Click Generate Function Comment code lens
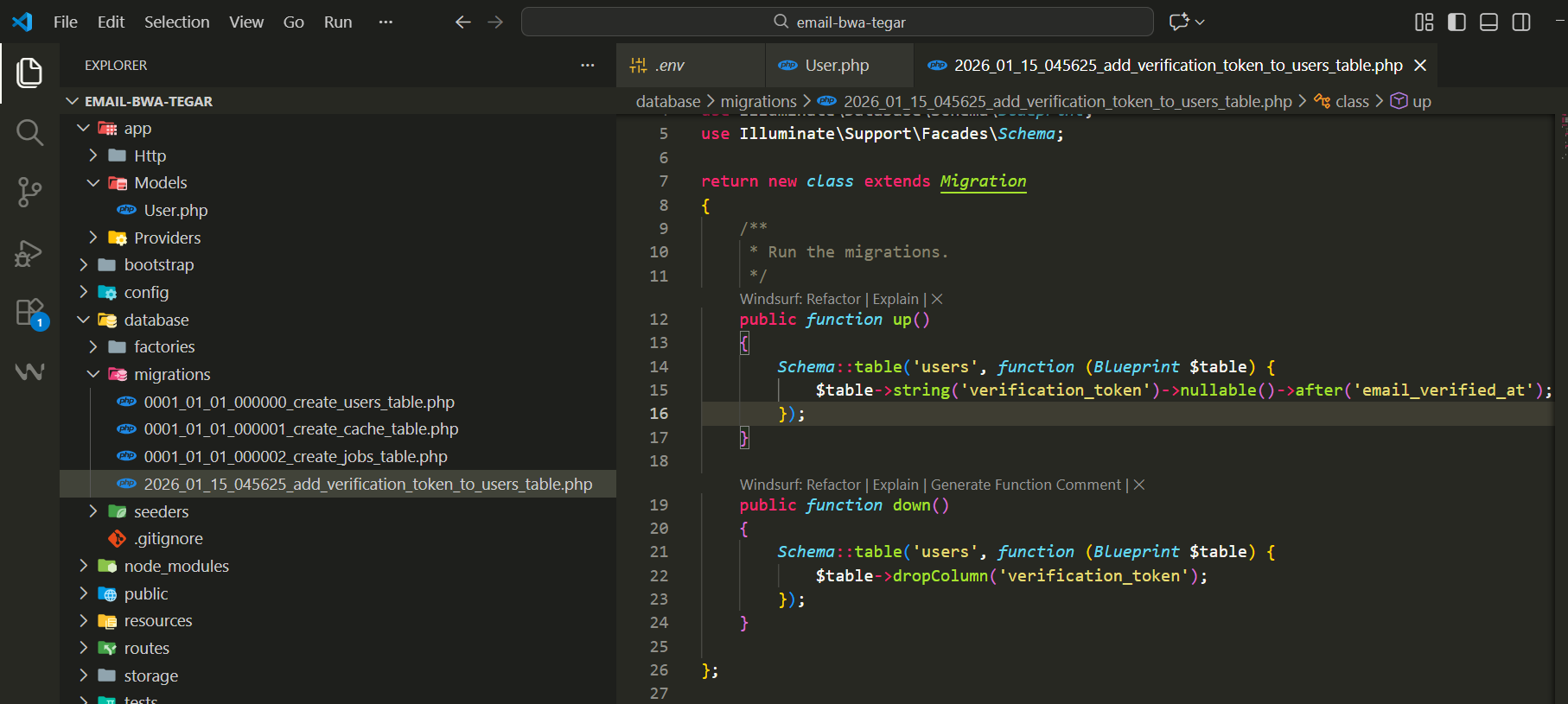 [1025, 485]
